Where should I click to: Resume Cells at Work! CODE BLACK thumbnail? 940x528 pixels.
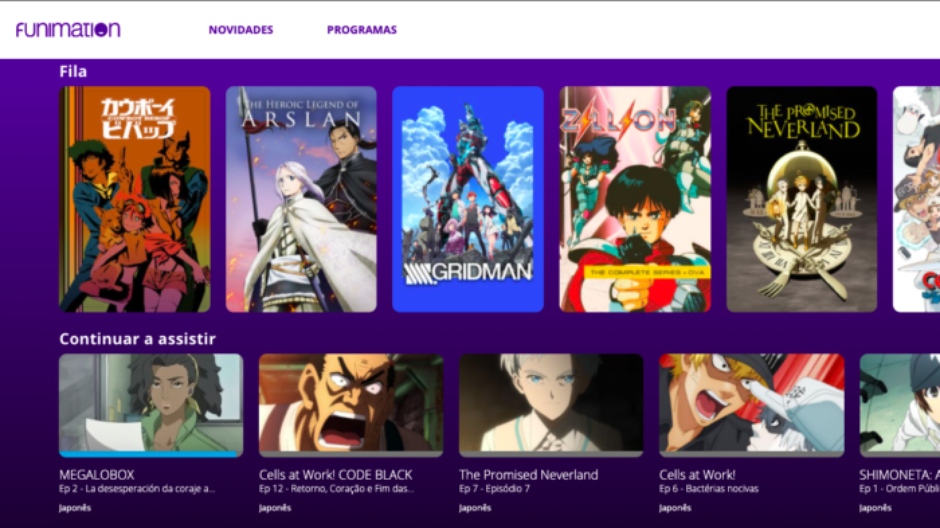[x=351, y=403]
